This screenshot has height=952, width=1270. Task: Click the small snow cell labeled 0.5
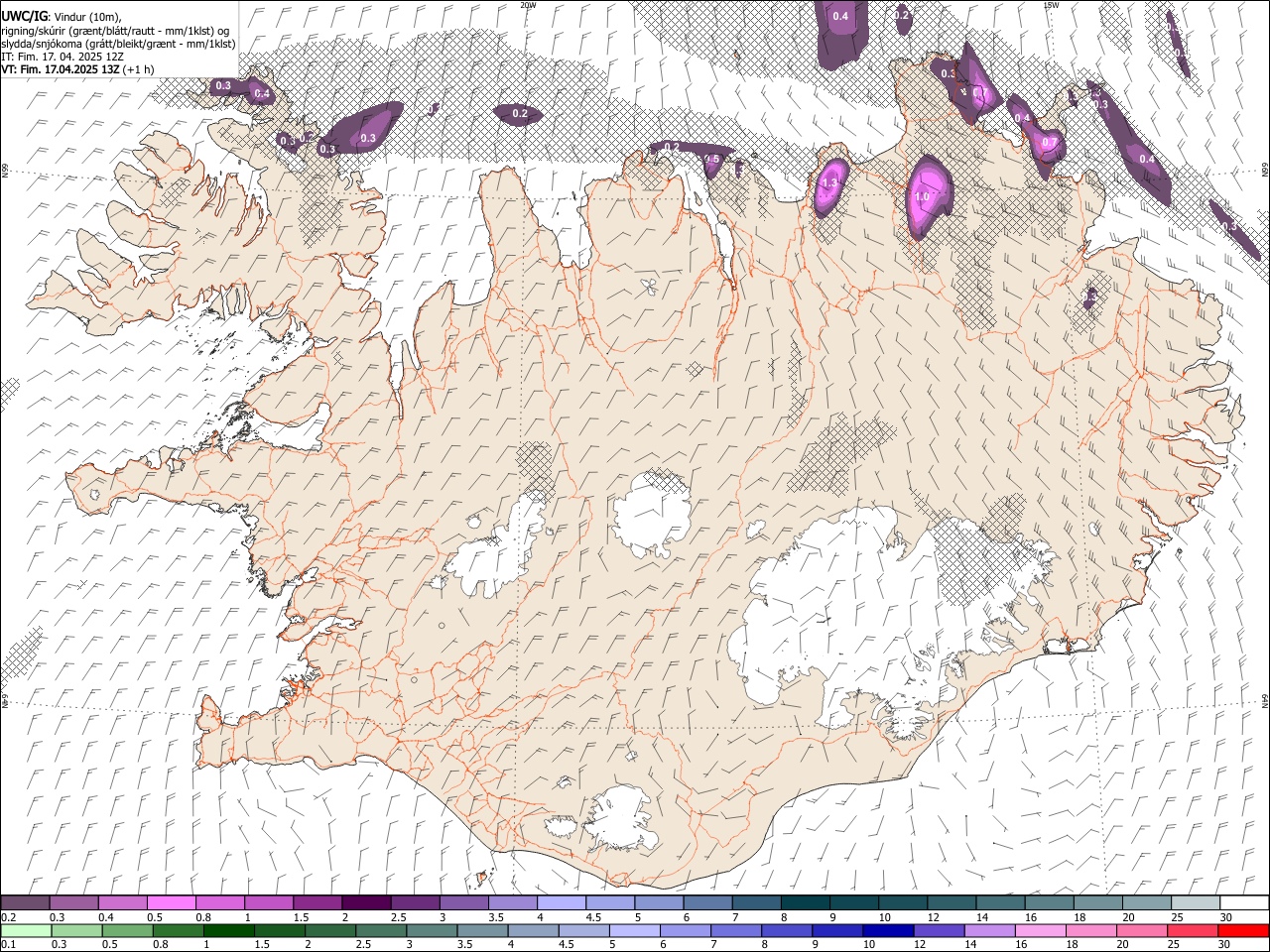tap(712, 160)
